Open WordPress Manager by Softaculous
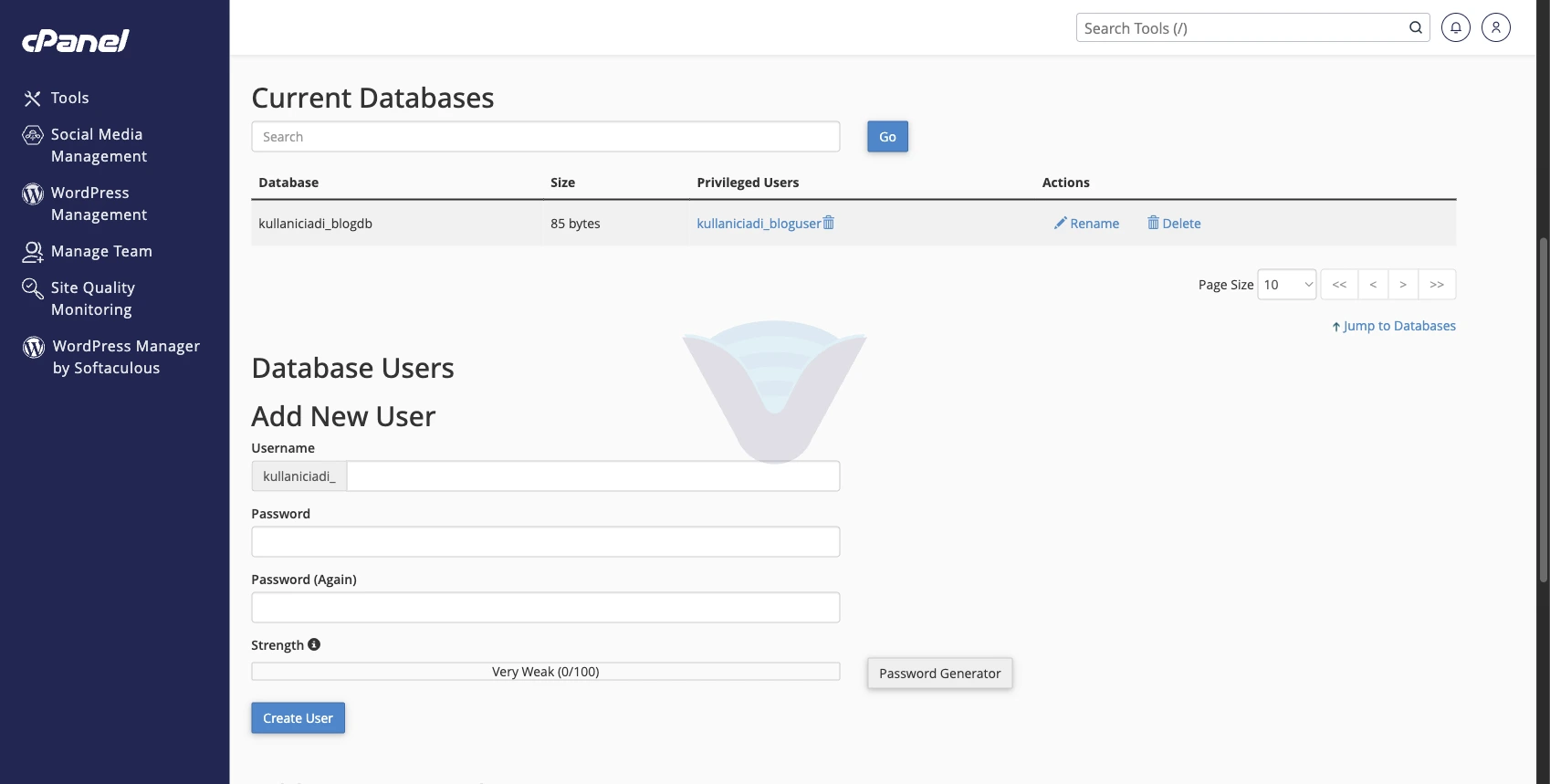Viewport: 1550px width, 784px height. 111,357
